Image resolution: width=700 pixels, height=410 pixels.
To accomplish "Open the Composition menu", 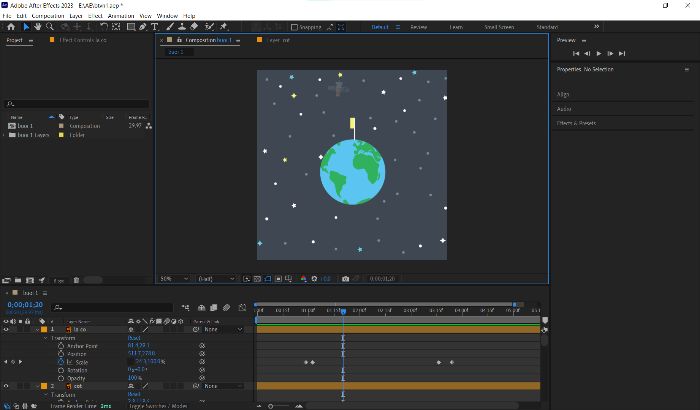I will (x=48, y=16).
